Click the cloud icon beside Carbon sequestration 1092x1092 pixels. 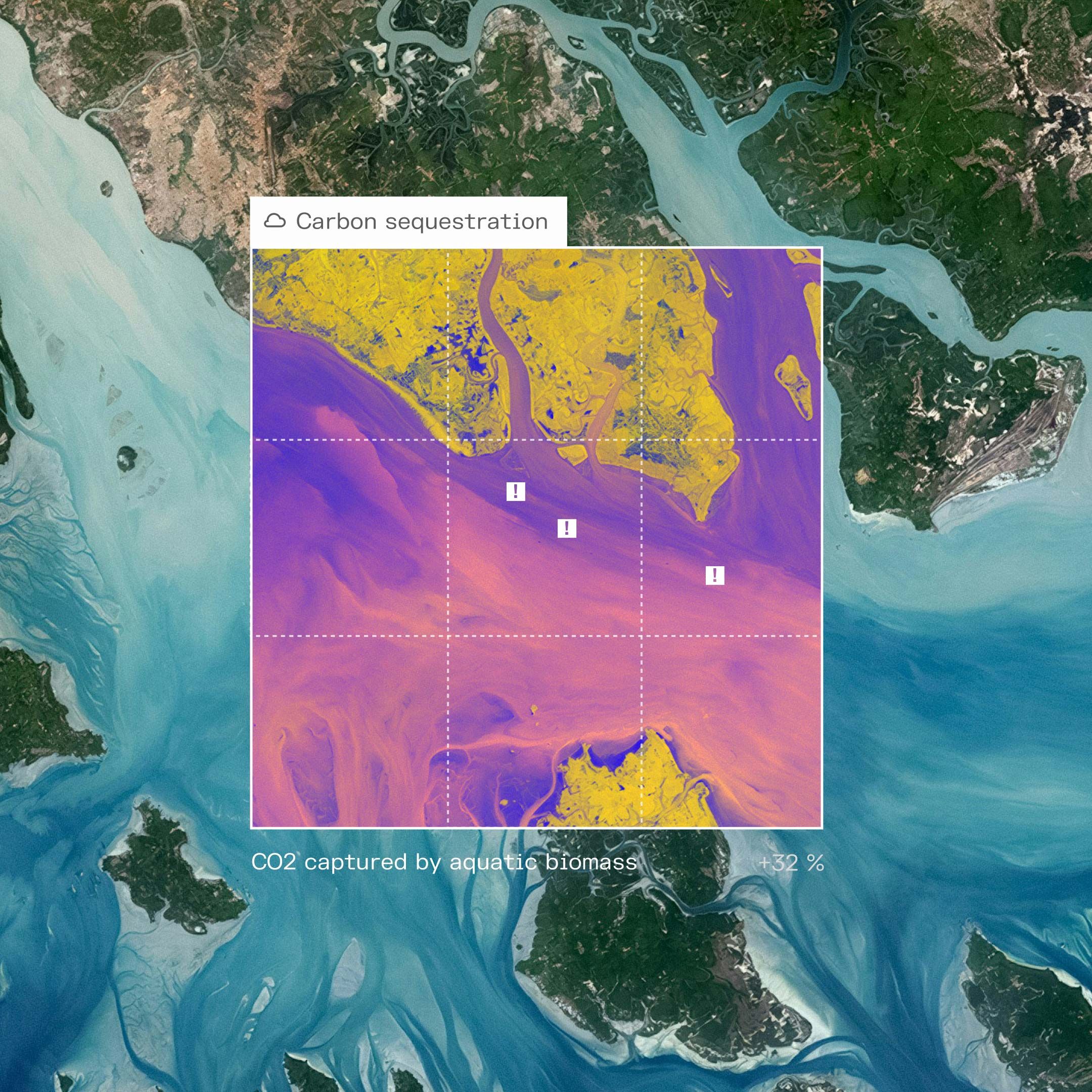click(275, 221)
